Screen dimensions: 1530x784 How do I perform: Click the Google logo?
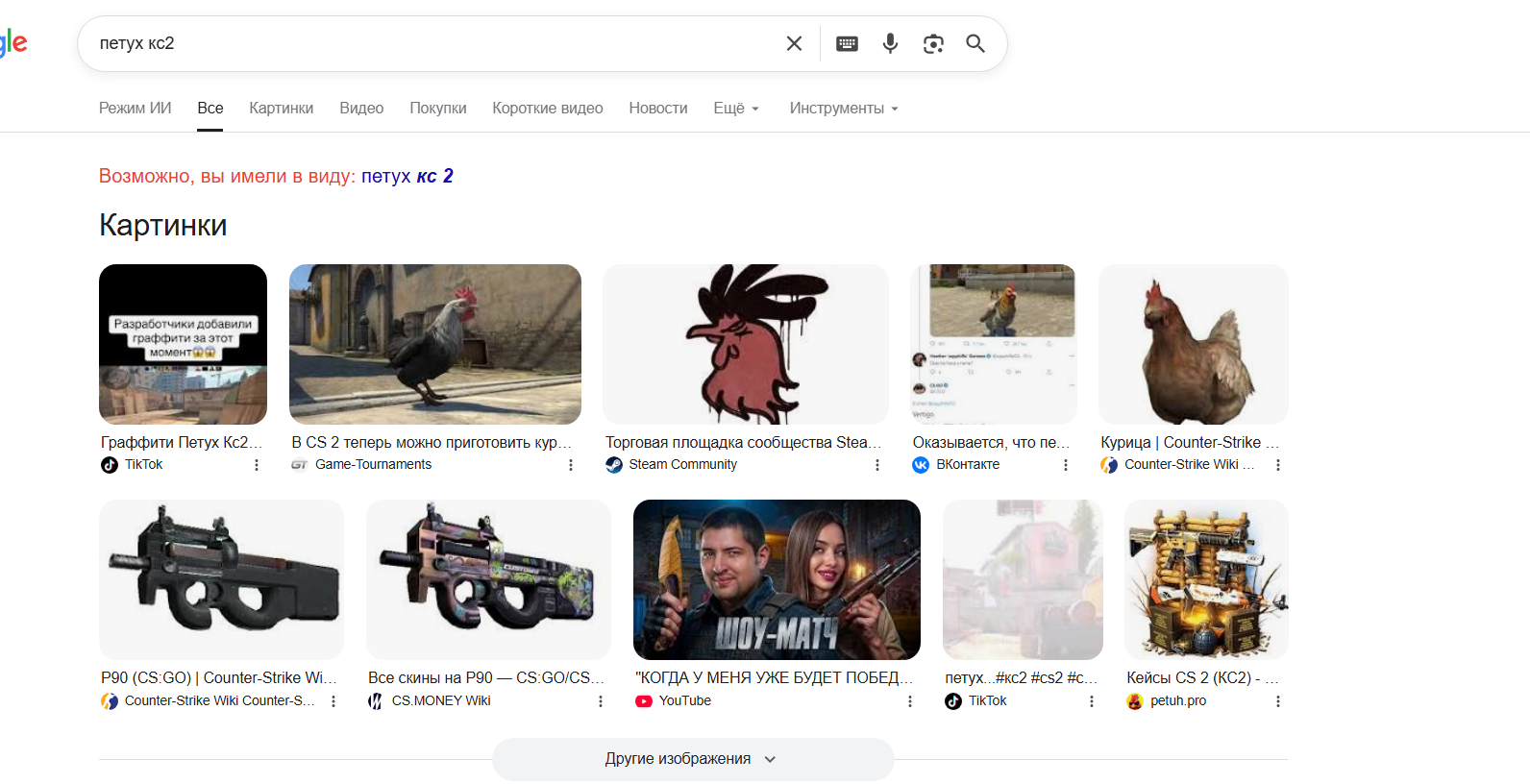pos(13,43)
